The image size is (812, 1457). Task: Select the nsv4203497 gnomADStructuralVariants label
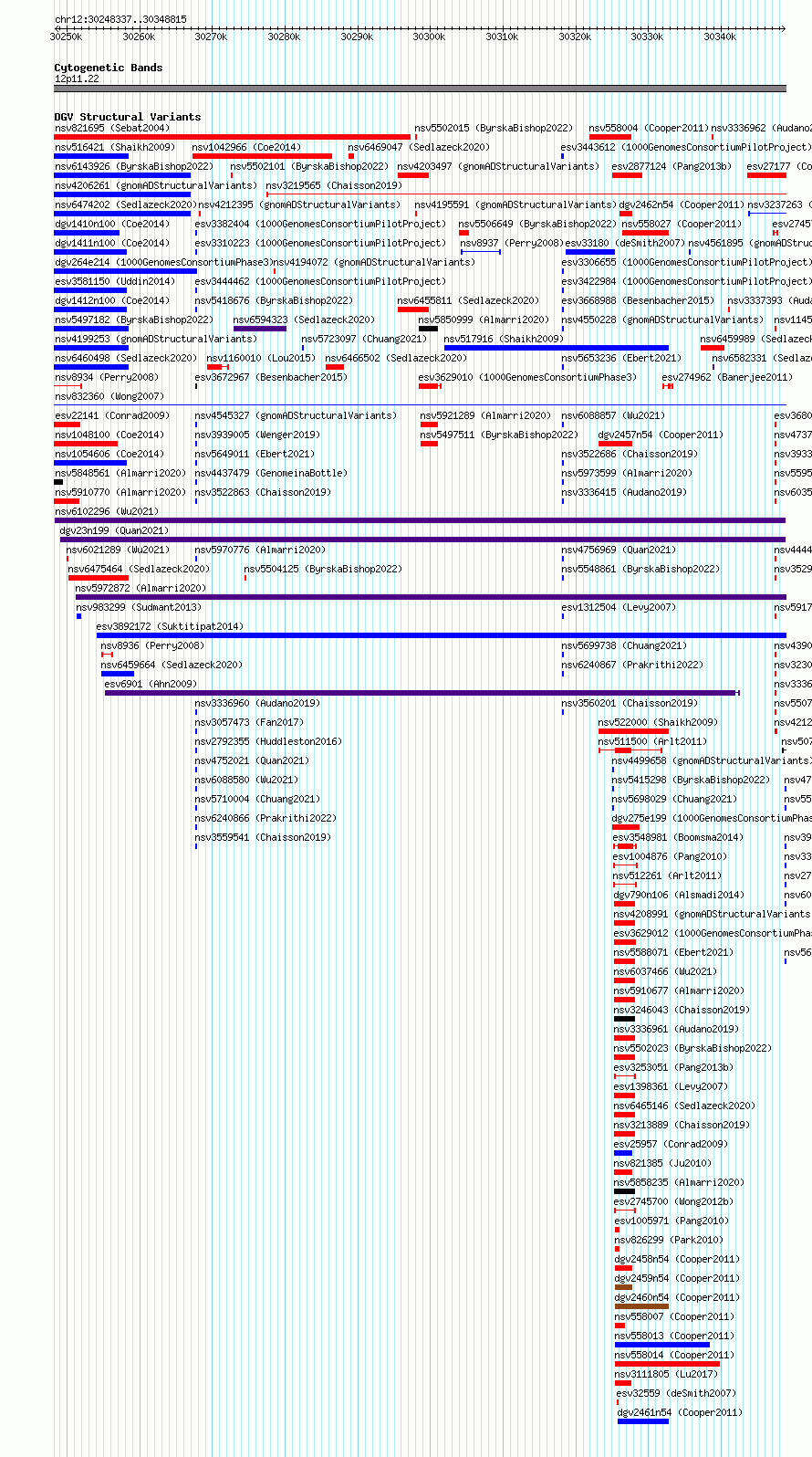pyautogui.click(x=498, y=166)
